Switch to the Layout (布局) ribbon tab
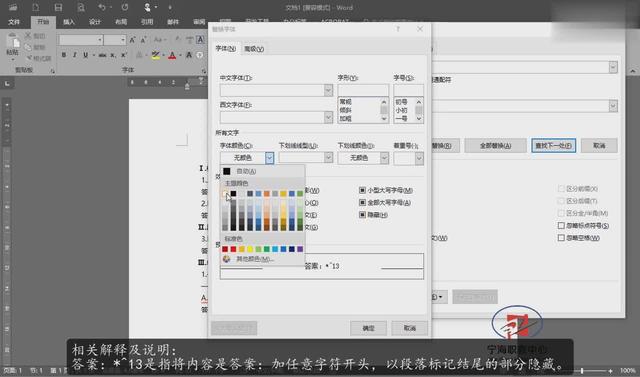This screenshot has width=640, height=377. (121, 22)
